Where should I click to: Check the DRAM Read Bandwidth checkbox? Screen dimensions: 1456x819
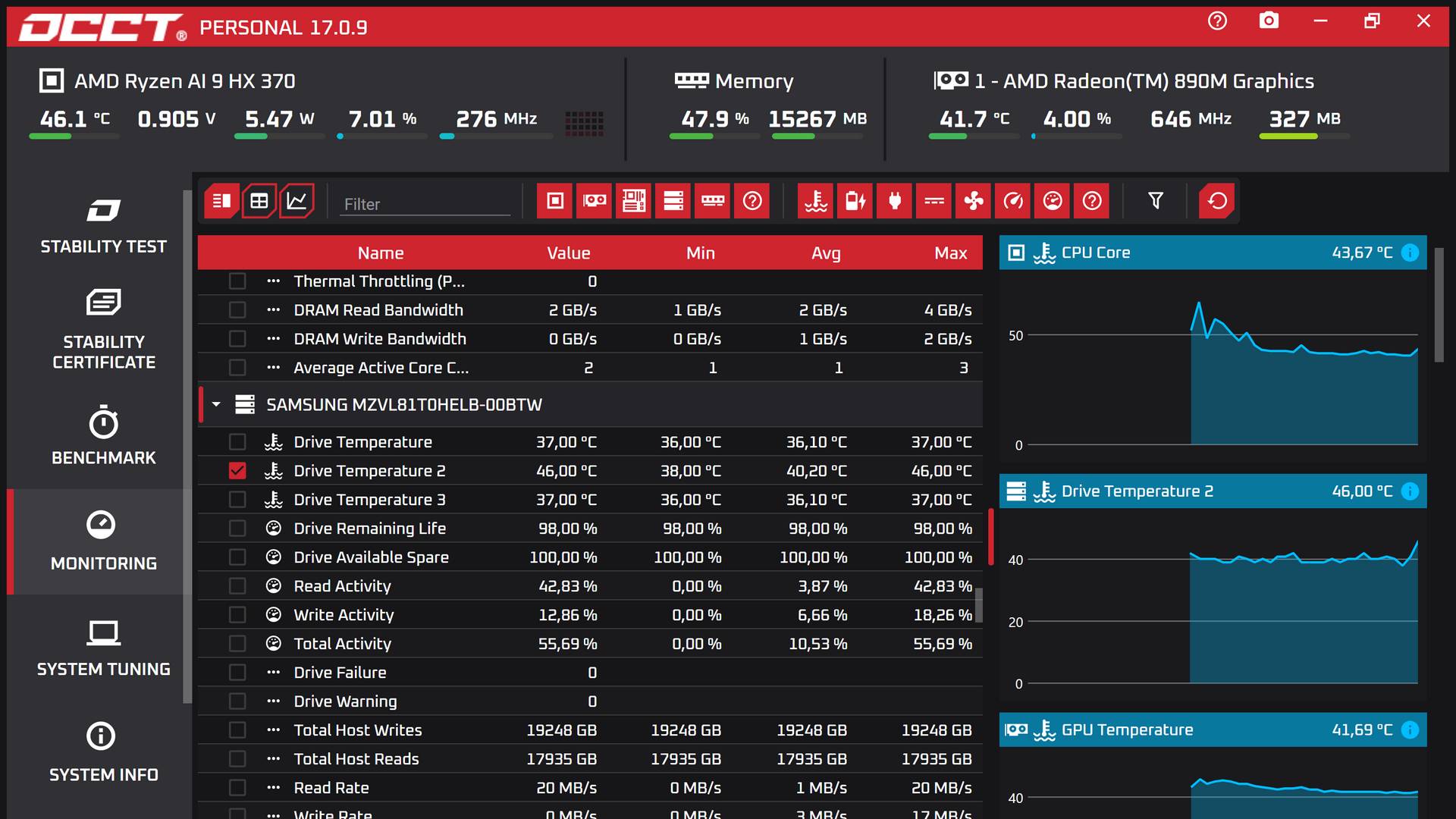(x=237, y=310)
